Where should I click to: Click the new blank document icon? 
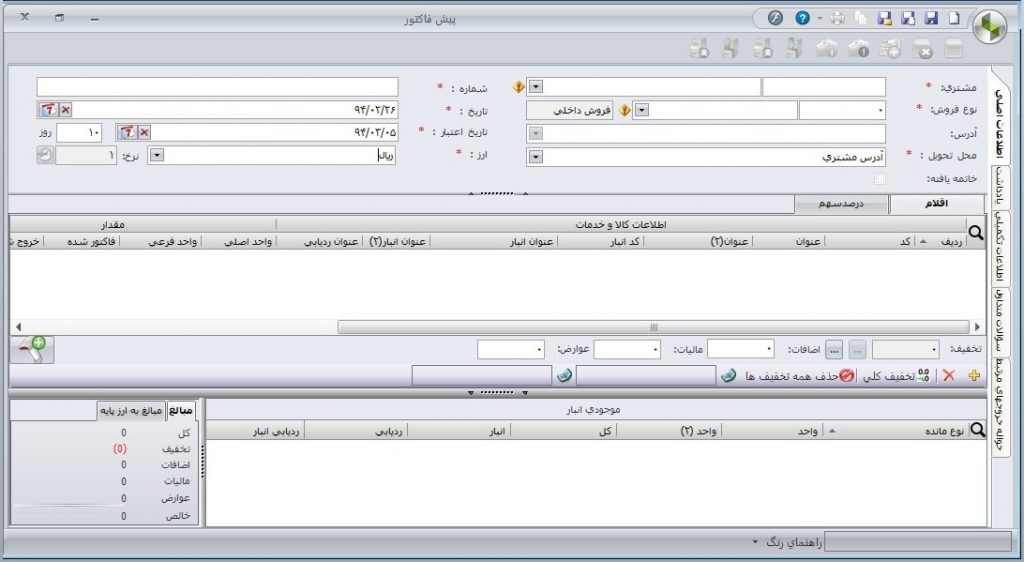(954, 18)
